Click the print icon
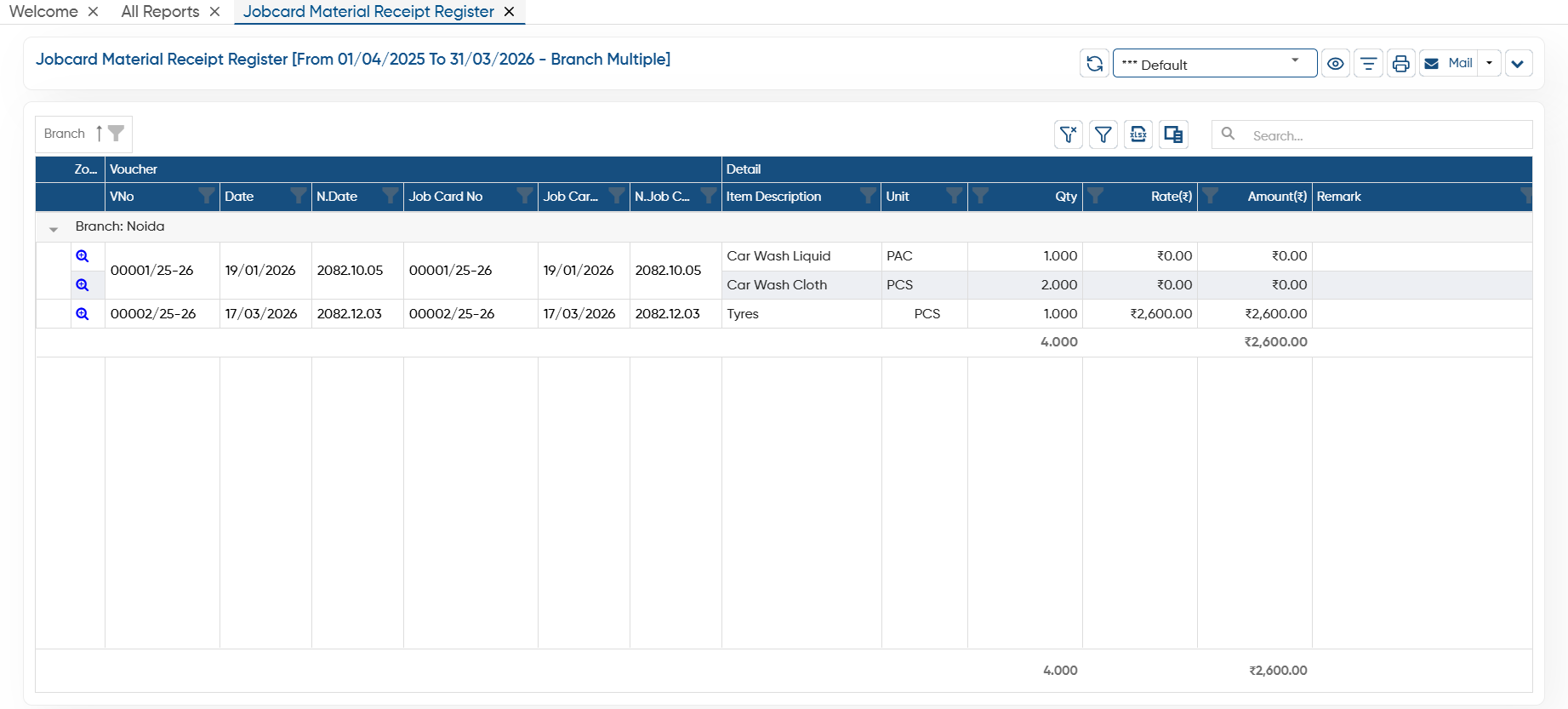Viewport: 1568px width, 709px height. 1400,64
